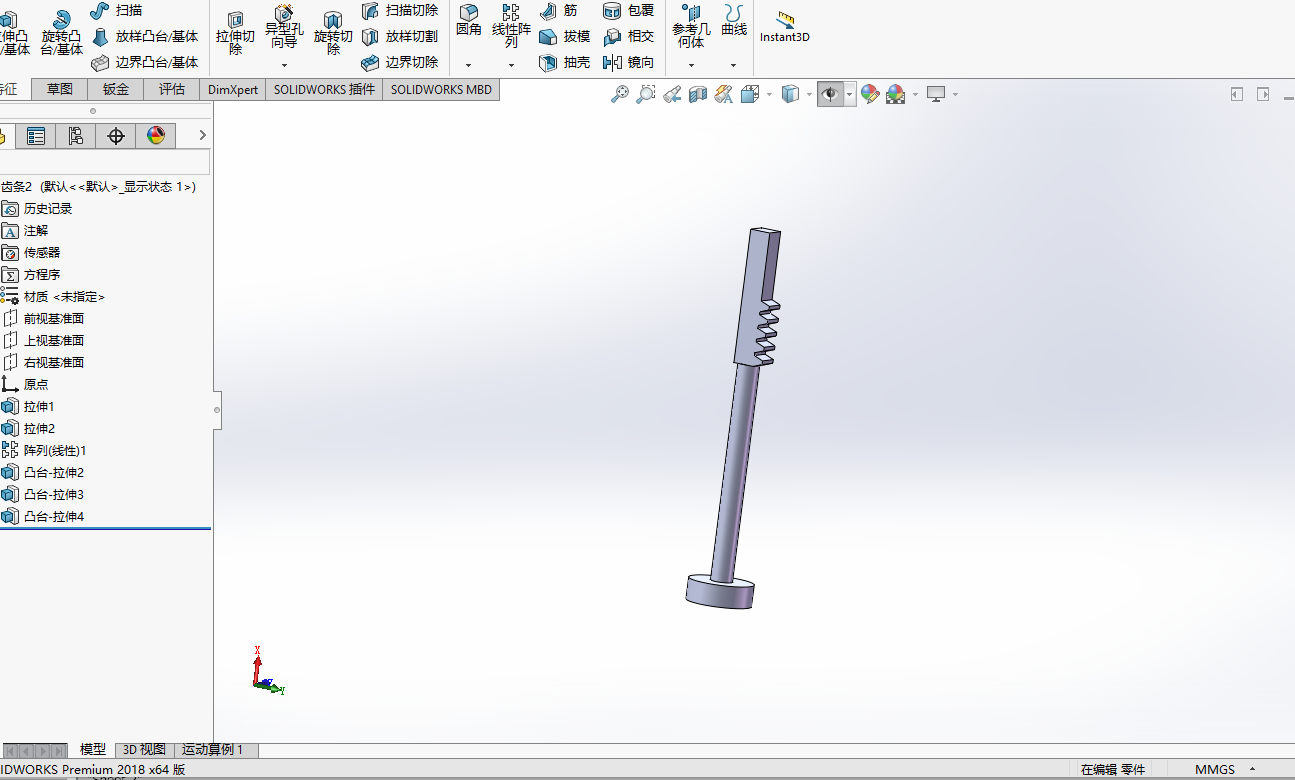Click the Swept Cut (扫描切除) tool
Viewport: 1295px width, 780px height.
[399, 10]
